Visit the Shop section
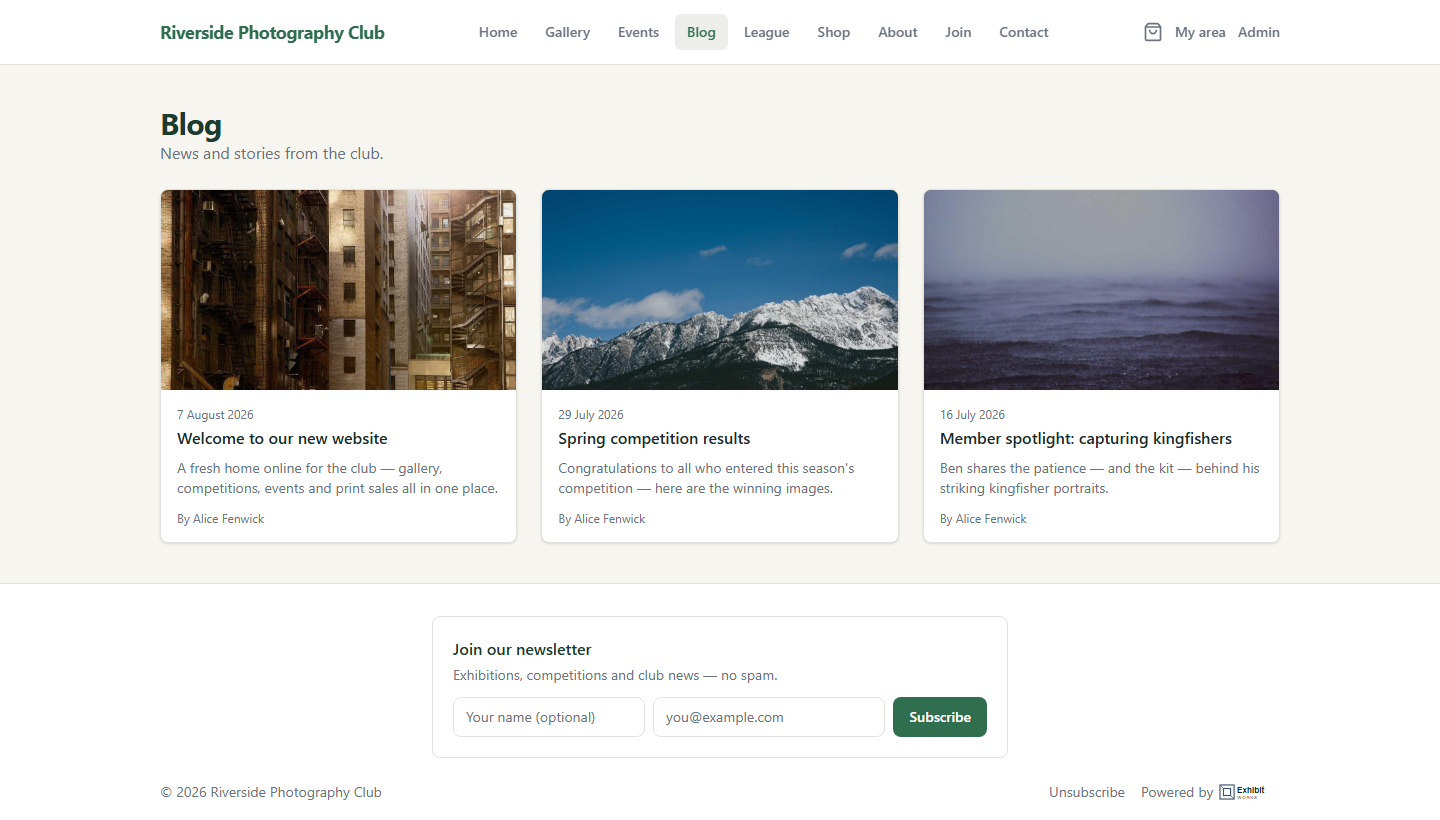1440x820 pixels. [834, 32]
